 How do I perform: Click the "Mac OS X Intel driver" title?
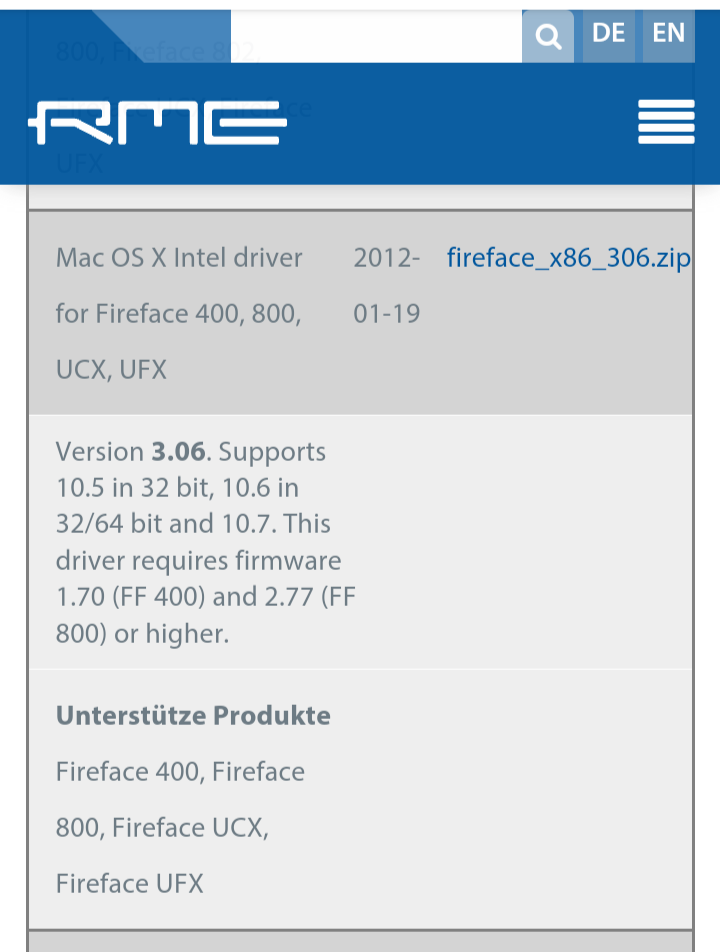click(x=179, y=258)
